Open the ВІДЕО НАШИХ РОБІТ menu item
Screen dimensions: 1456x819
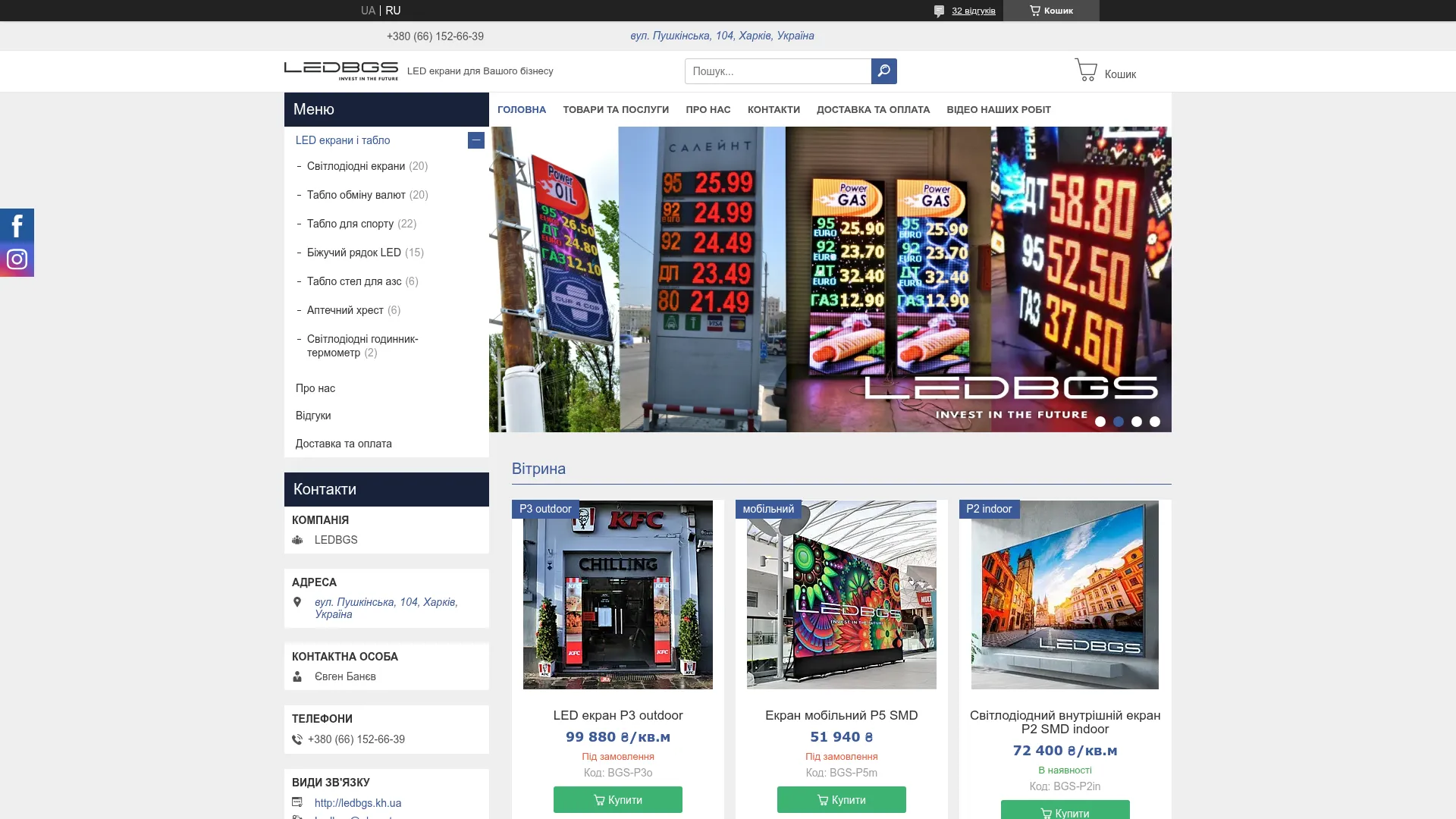999,110
